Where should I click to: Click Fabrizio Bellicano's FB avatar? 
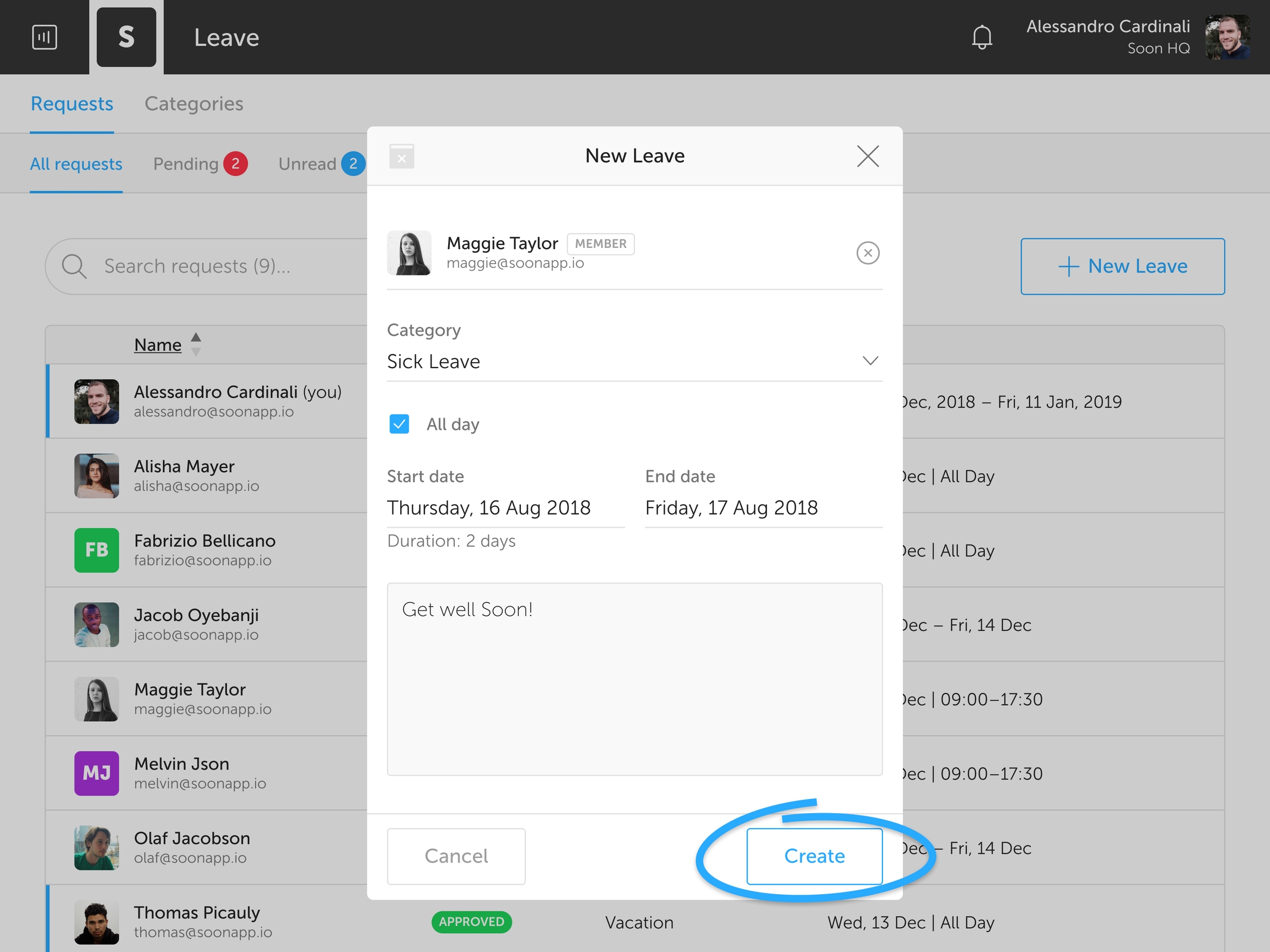click(x=96, y=550)
